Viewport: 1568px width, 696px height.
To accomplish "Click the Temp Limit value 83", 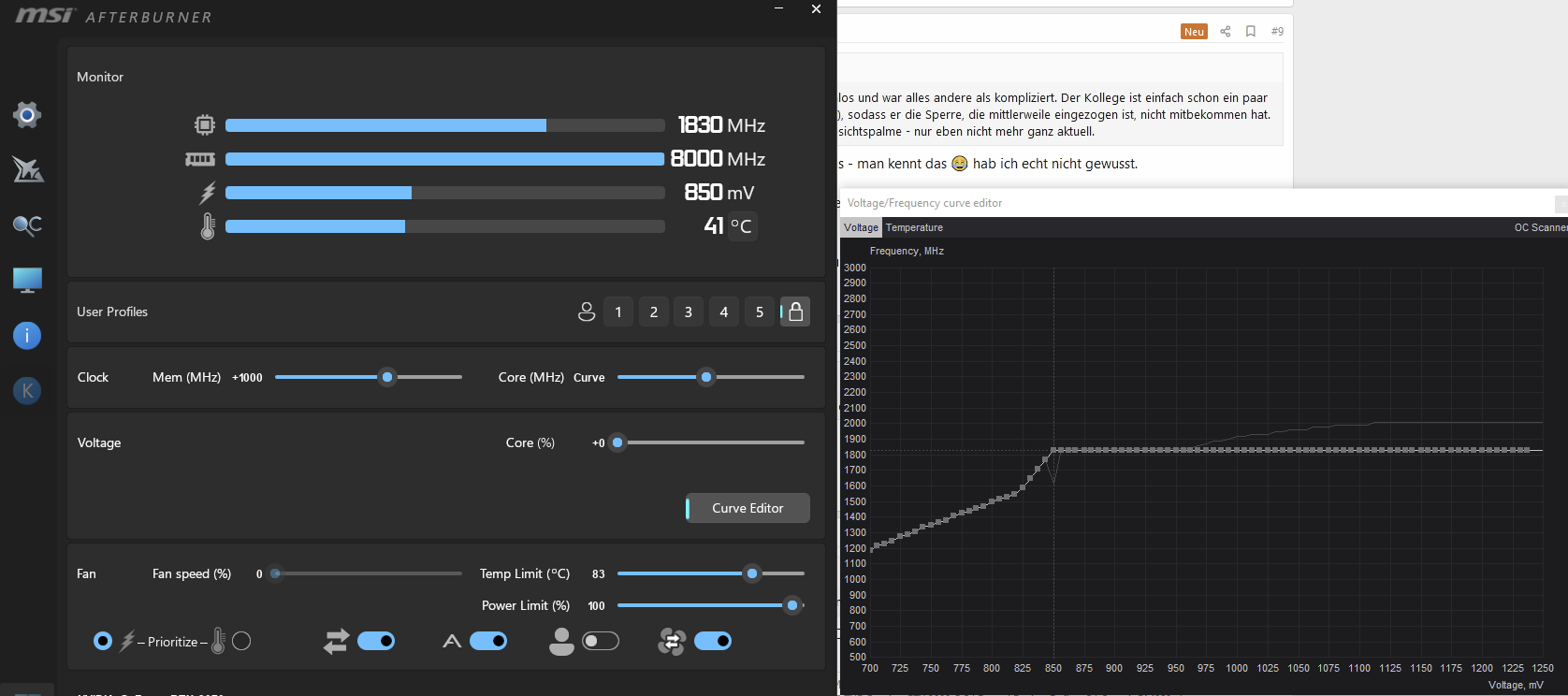I will [599, 574].
